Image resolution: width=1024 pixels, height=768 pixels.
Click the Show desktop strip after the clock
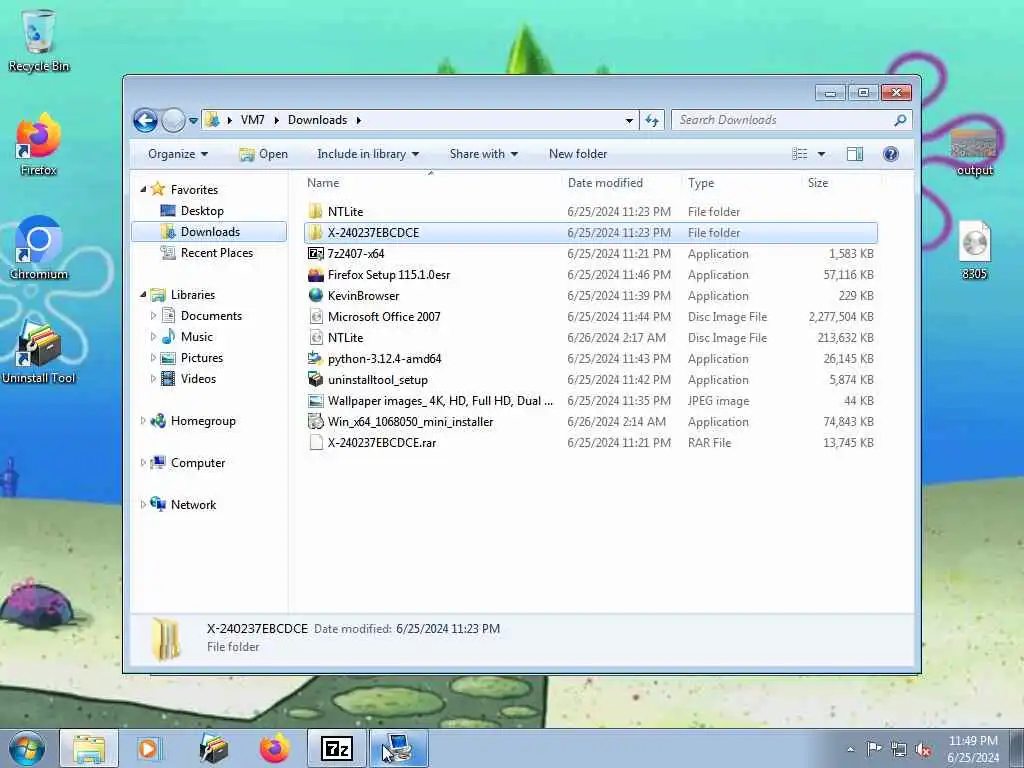coord(1017,748)
